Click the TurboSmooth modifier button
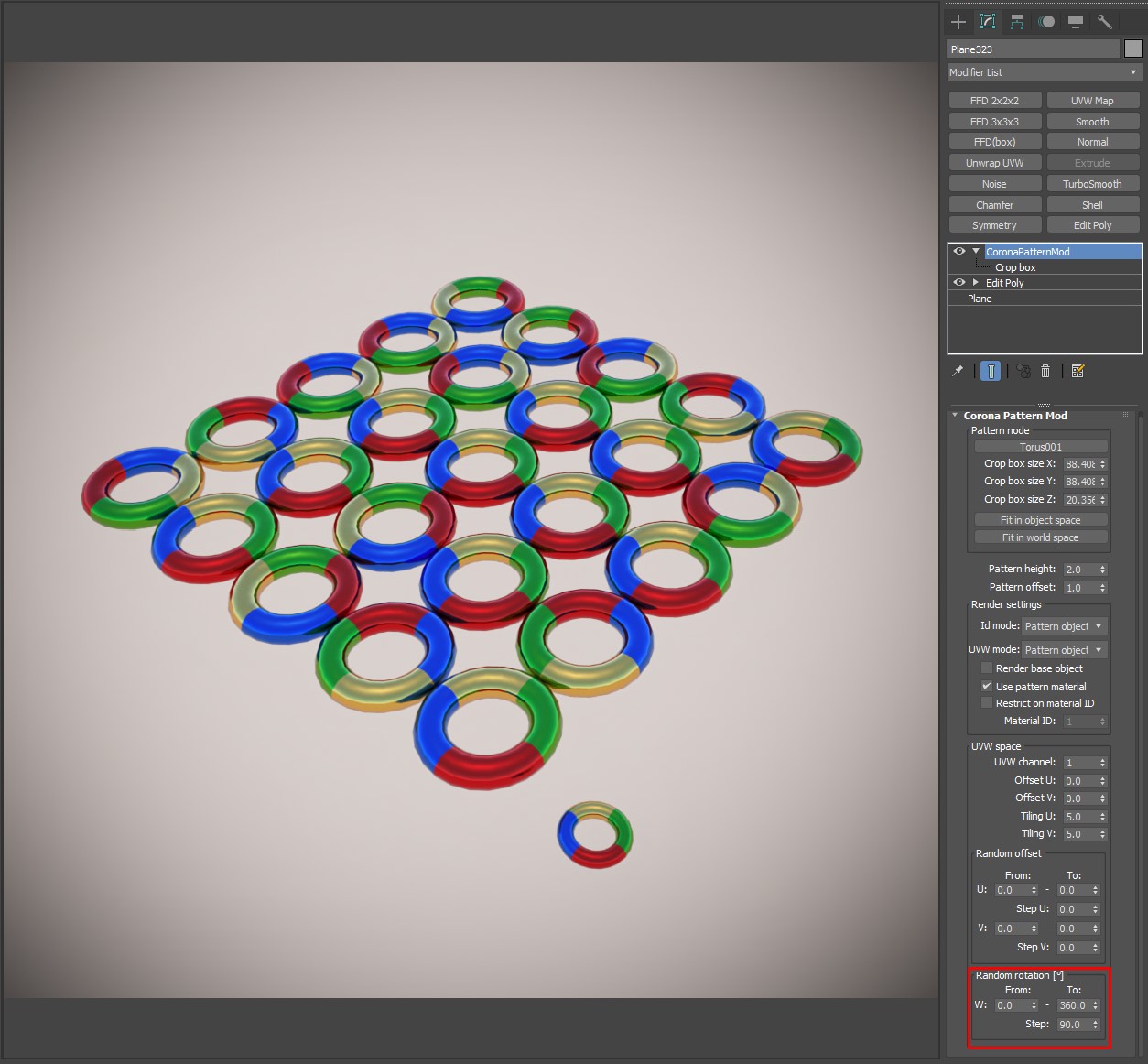 1092,184
